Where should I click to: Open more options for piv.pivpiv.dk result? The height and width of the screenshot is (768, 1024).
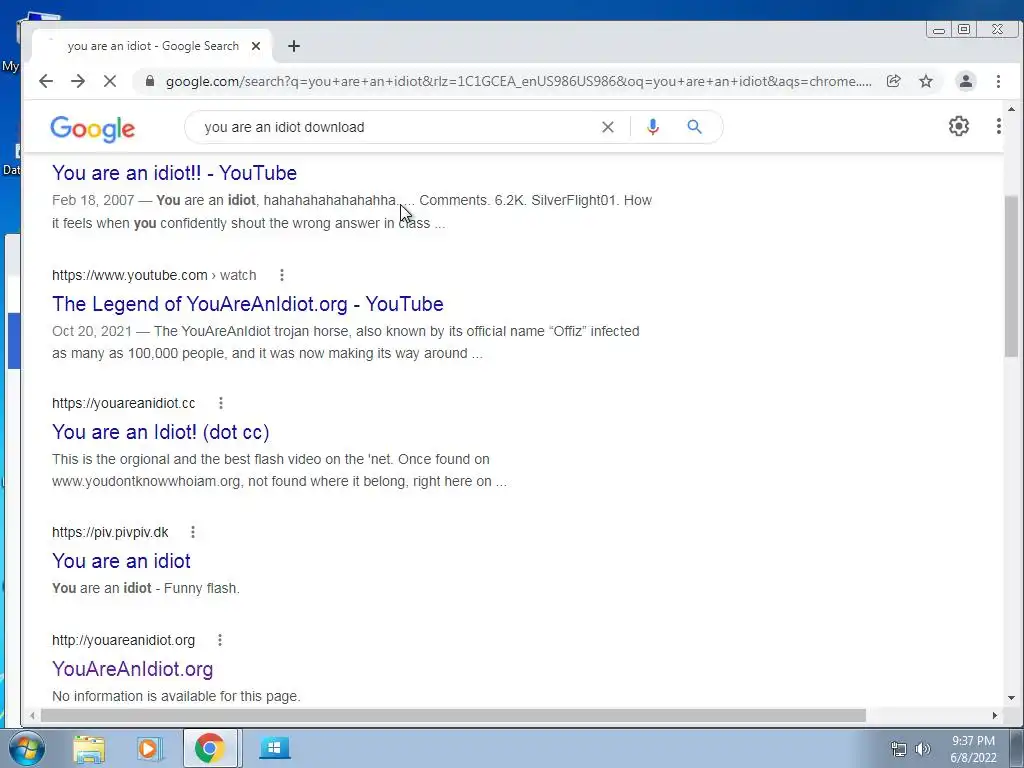(x=193, y=532)
